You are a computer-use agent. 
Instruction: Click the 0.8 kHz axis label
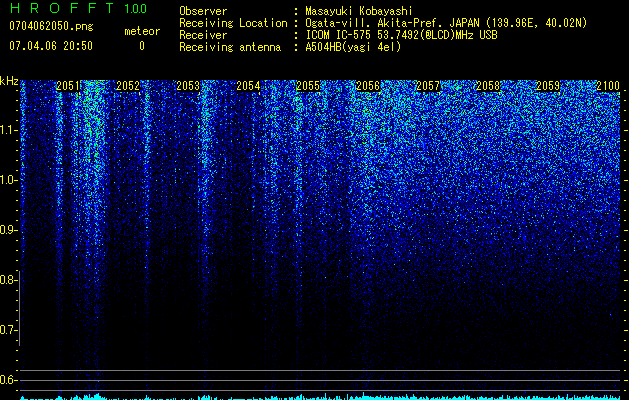coord(8,280)
